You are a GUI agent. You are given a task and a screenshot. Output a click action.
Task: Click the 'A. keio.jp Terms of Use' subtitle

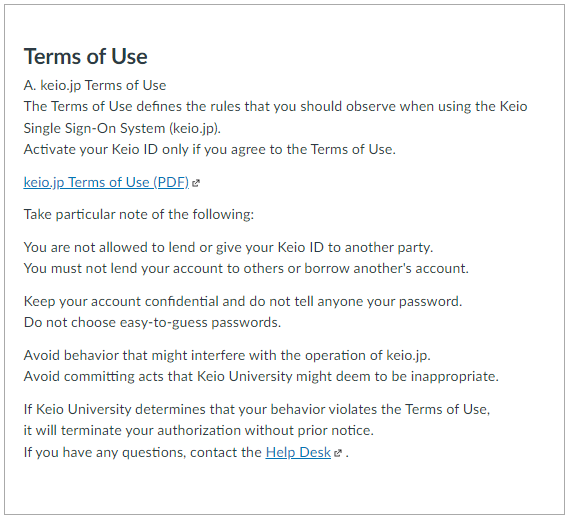click(x=95, y=85)
